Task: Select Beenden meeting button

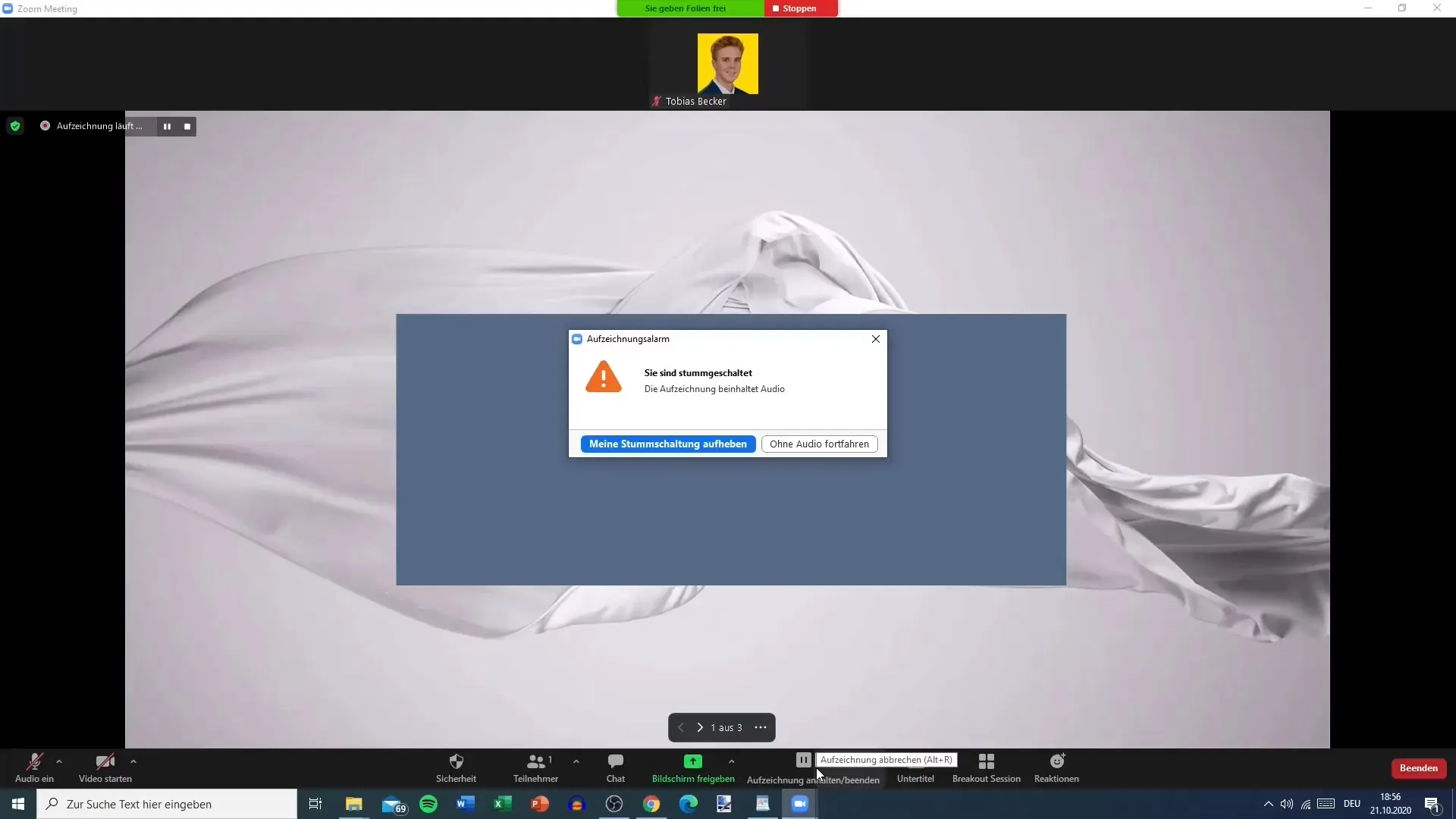Action: point(1418,768)
